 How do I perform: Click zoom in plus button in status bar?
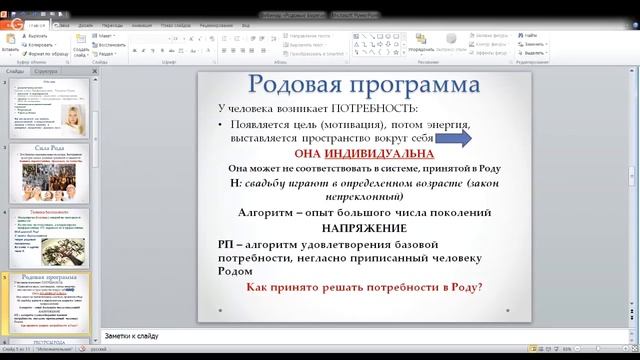[x=625, y=349]
